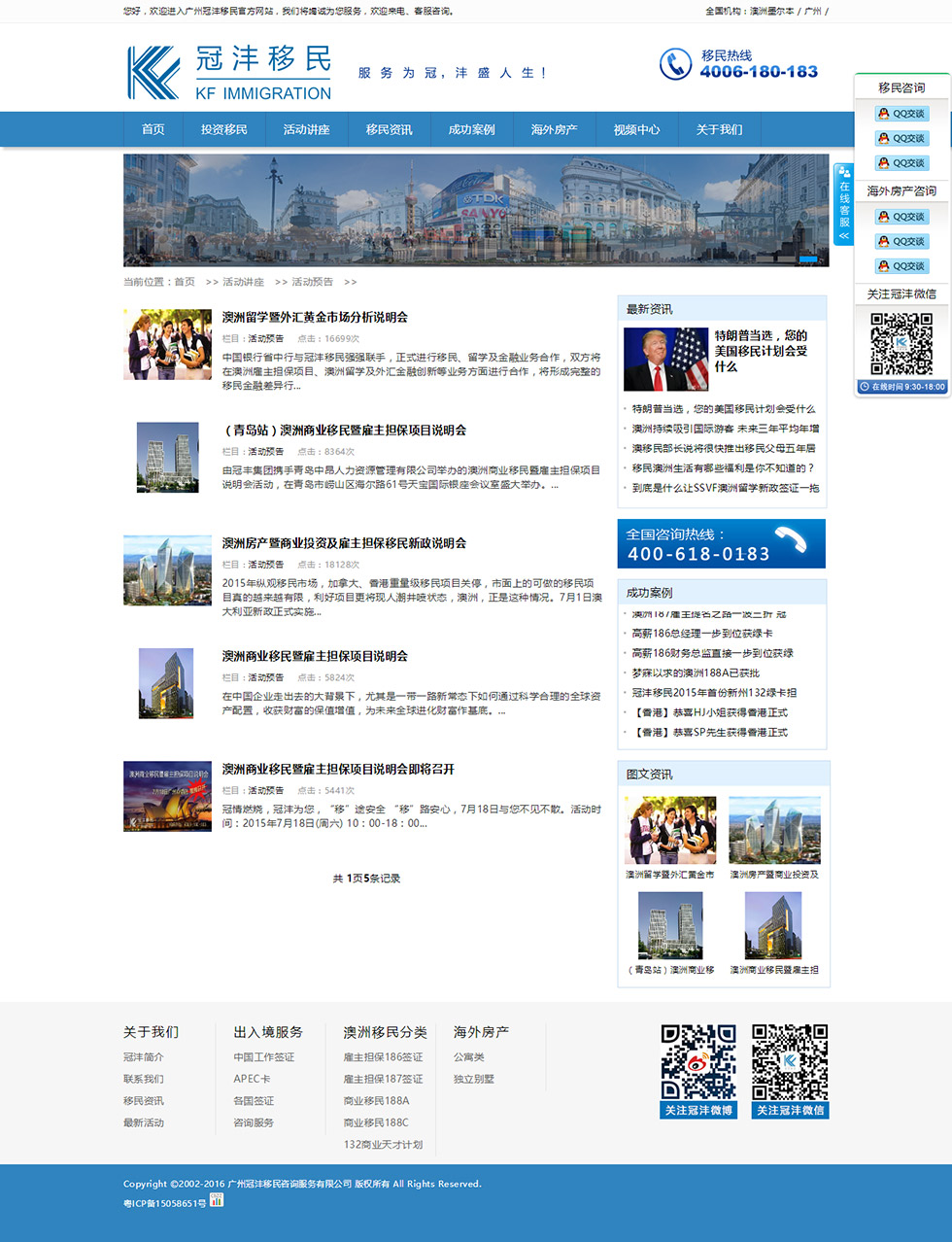Open APEC卡 footer link

click(x=252, y=1079)
